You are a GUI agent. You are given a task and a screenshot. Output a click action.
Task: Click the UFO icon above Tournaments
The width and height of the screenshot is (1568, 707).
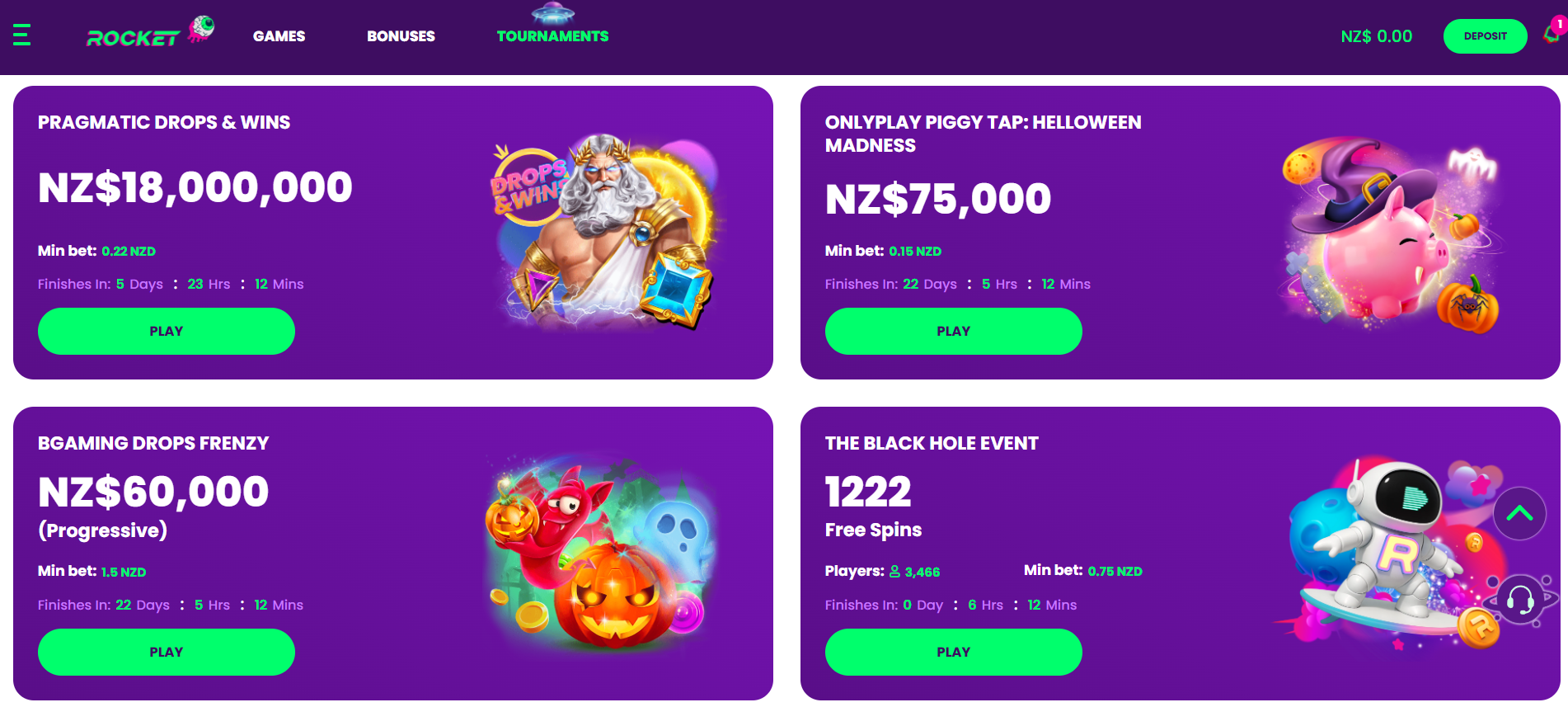[x=553, y=12]
